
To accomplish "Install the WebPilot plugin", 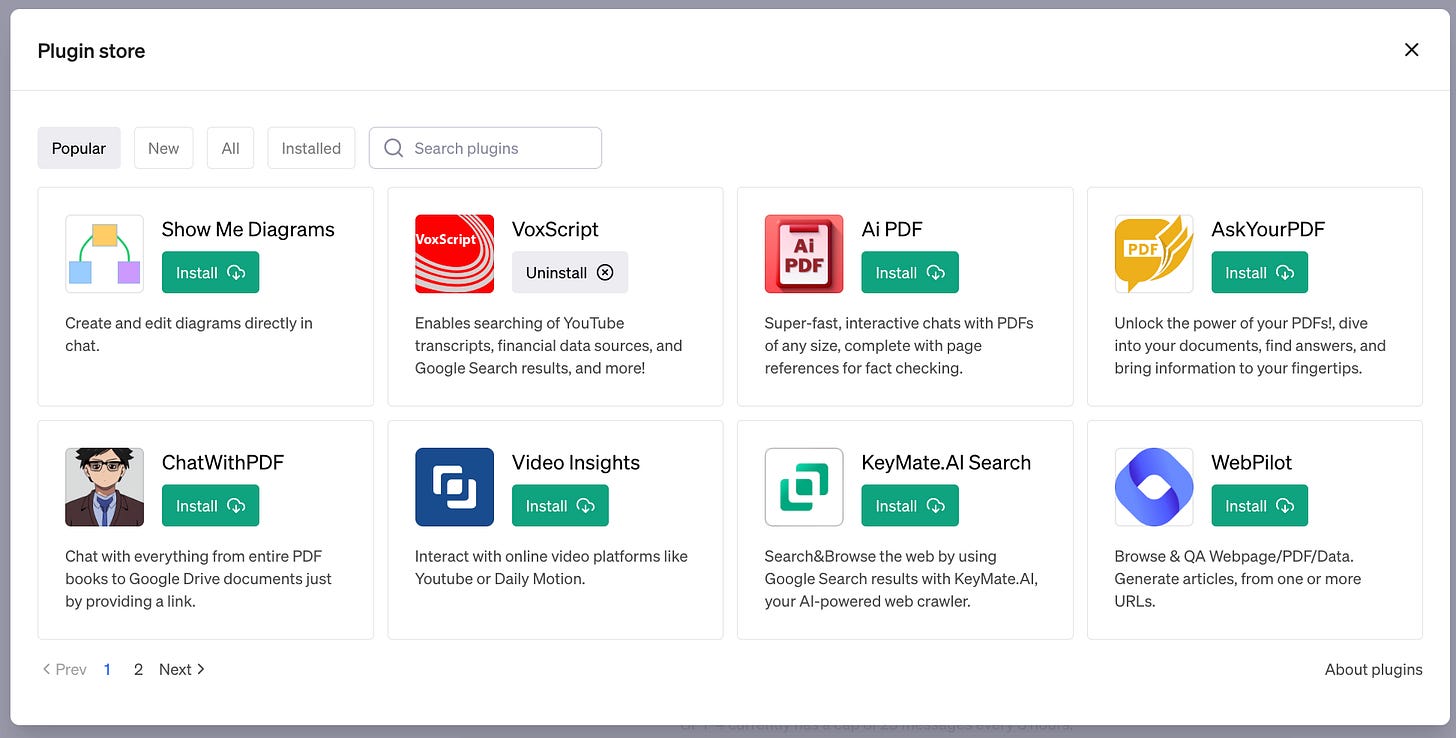I will click(x=1260, y=505).
